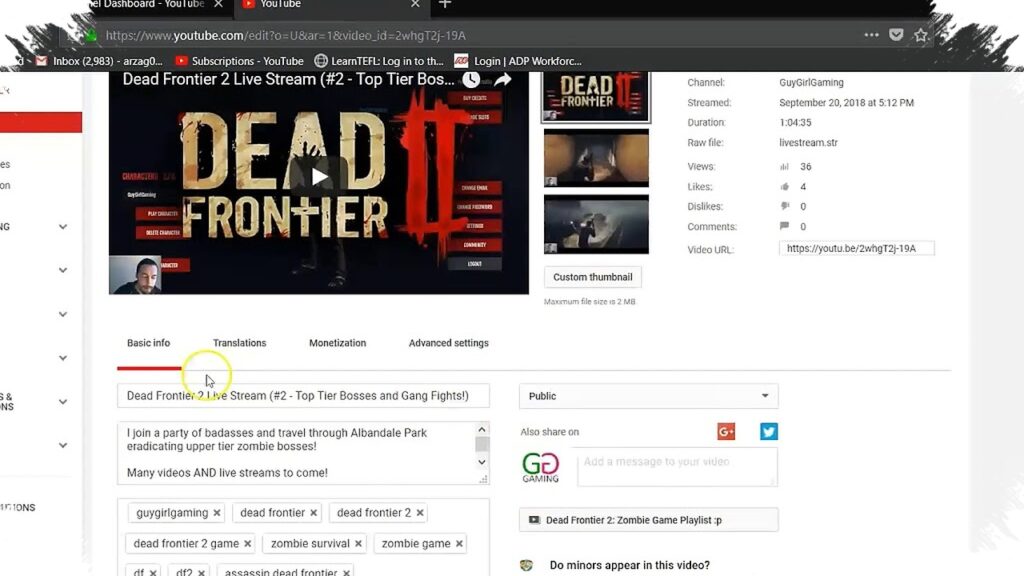Open a new browser tab with plus icon
Image resolution: width=1024 pixels, height=576 pixels.
tap(445, 4)
